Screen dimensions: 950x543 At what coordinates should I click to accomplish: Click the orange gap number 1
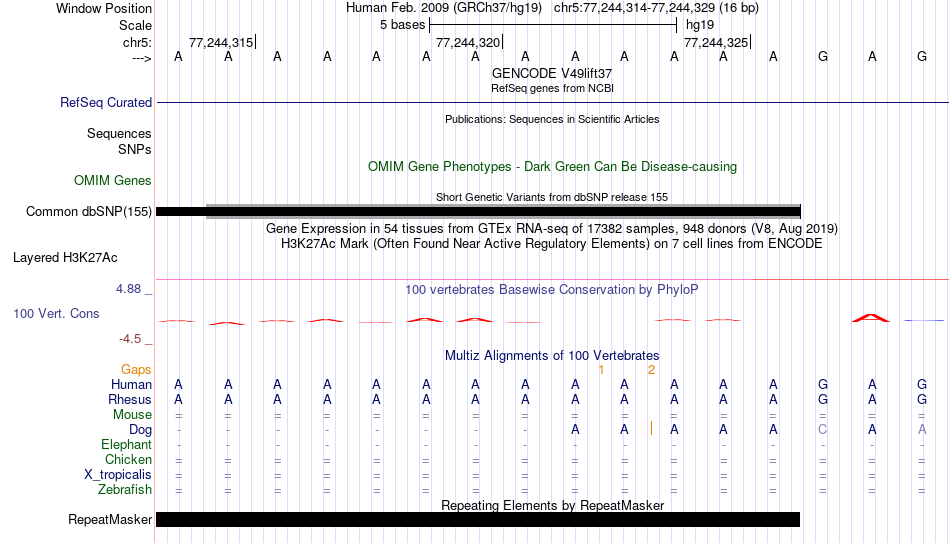click(x=601, y=370)
